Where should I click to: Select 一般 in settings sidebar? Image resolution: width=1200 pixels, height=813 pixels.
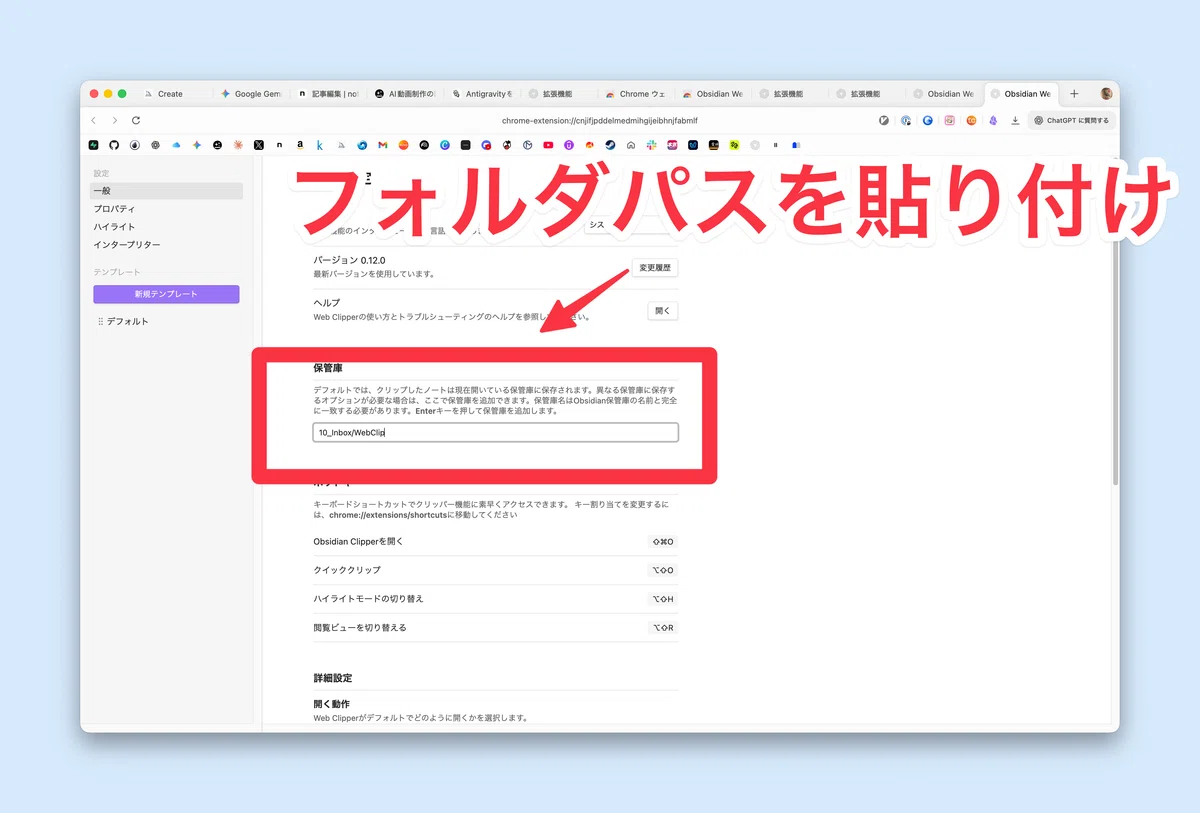[166, 191]
